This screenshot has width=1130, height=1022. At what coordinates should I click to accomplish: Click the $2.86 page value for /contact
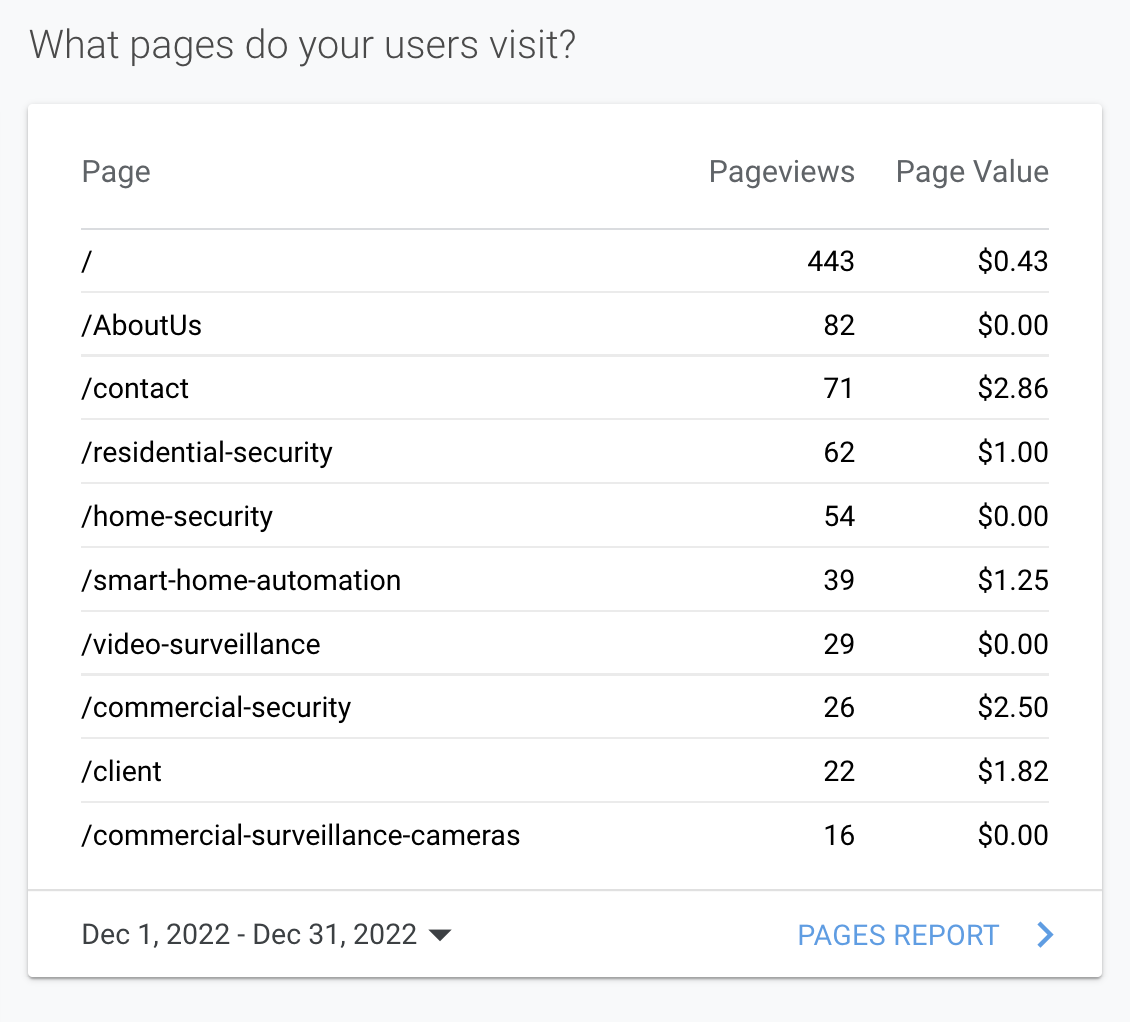point(1013,389)
